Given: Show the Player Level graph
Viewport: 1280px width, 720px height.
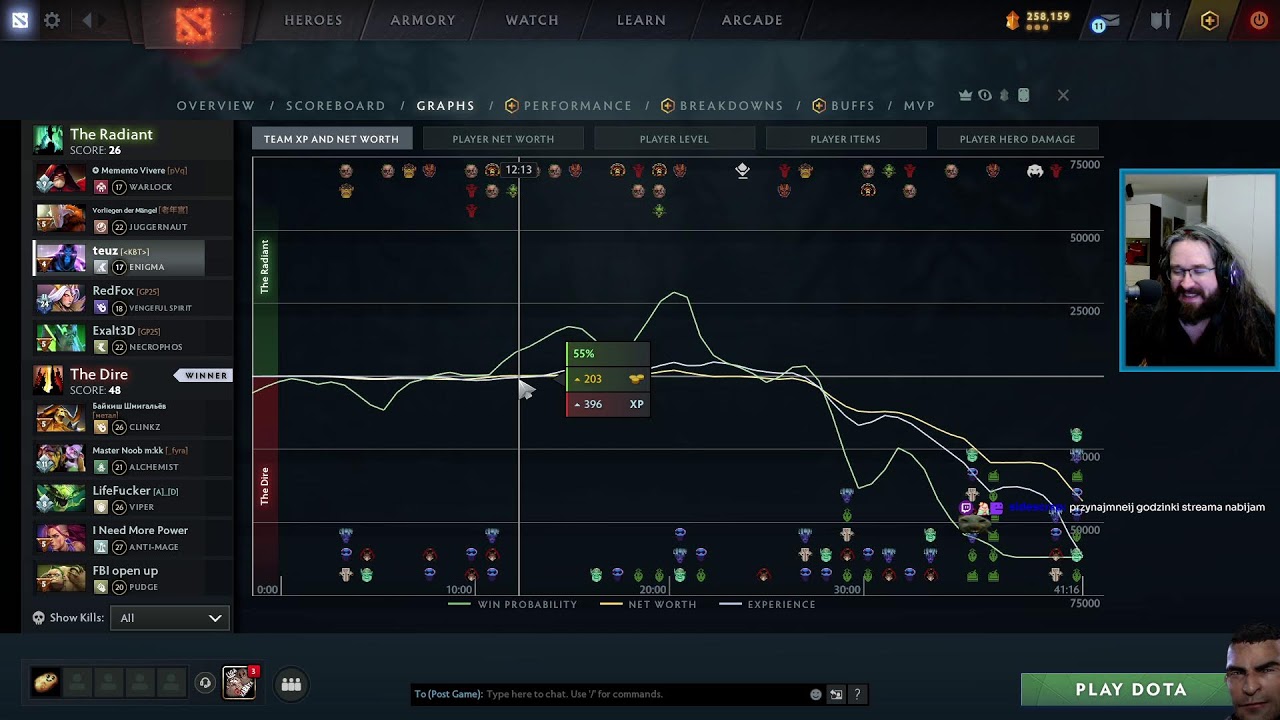Looking at the screenshot, I should 674,139.
